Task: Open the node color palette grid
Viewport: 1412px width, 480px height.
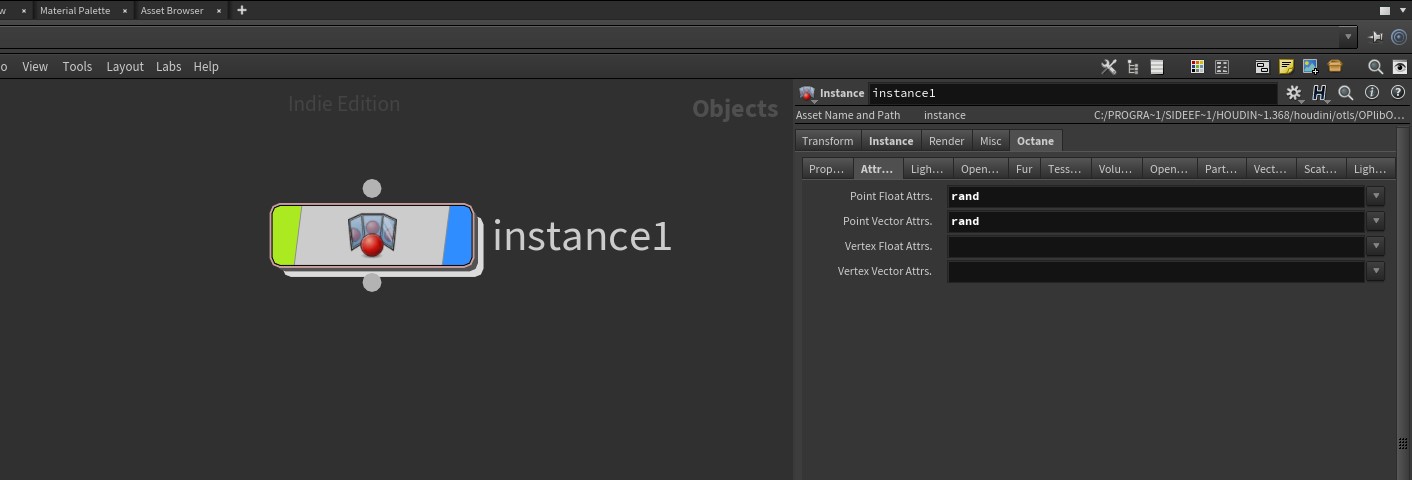Action: click(x=1197, y=67)
